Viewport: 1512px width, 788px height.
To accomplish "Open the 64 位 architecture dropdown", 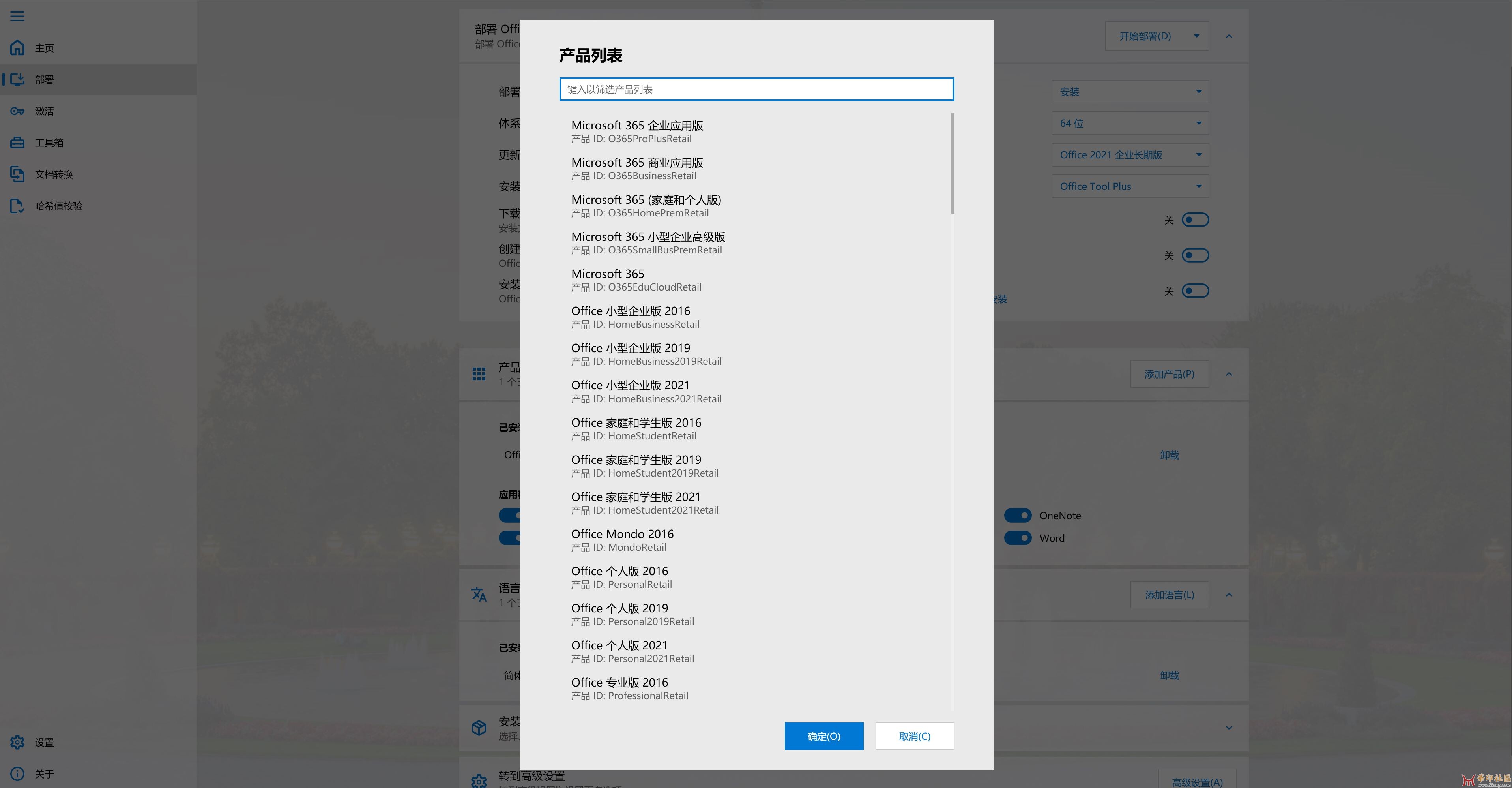I will (1130, 123).
